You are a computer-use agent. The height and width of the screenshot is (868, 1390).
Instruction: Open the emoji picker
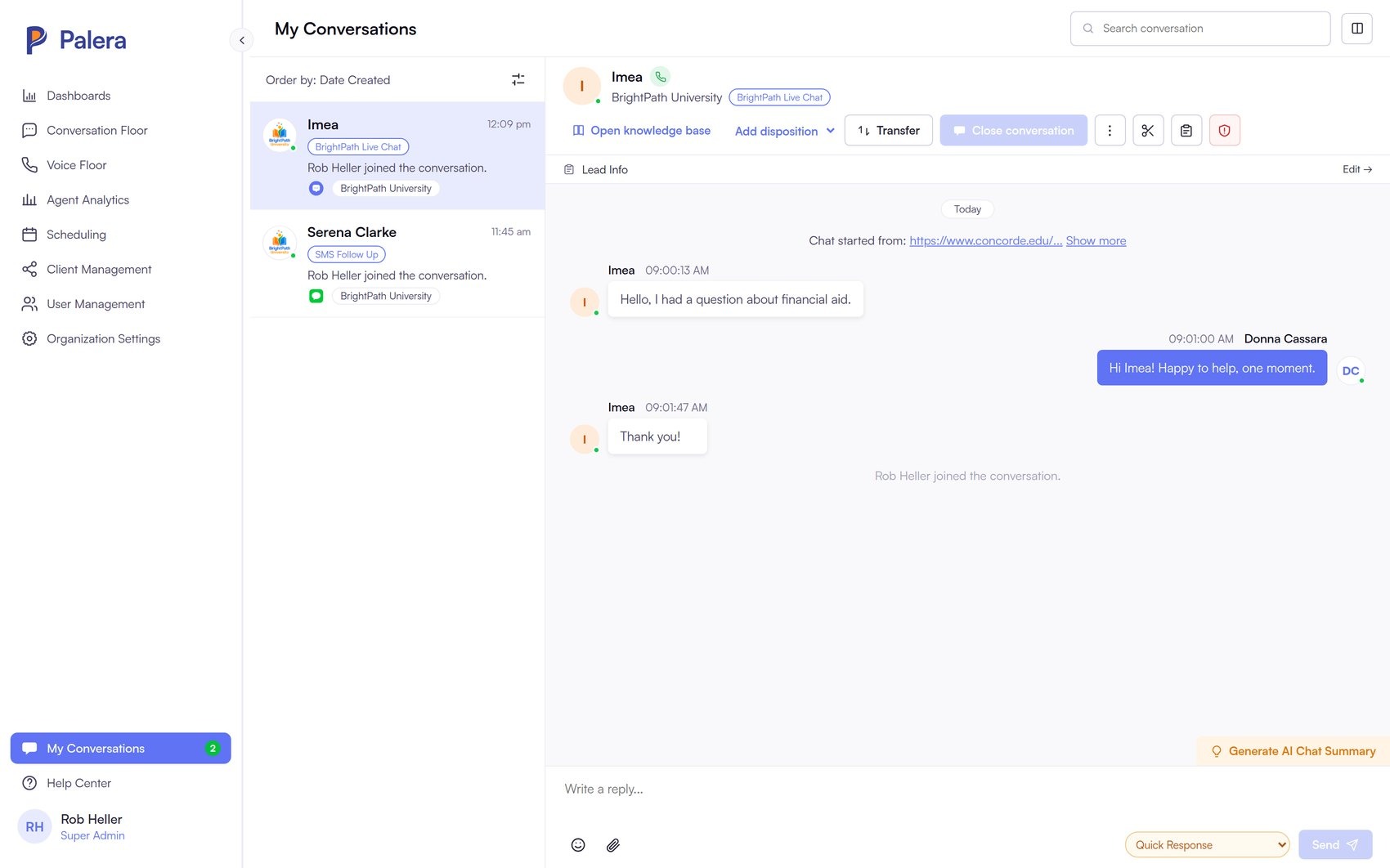coord(578,845)
